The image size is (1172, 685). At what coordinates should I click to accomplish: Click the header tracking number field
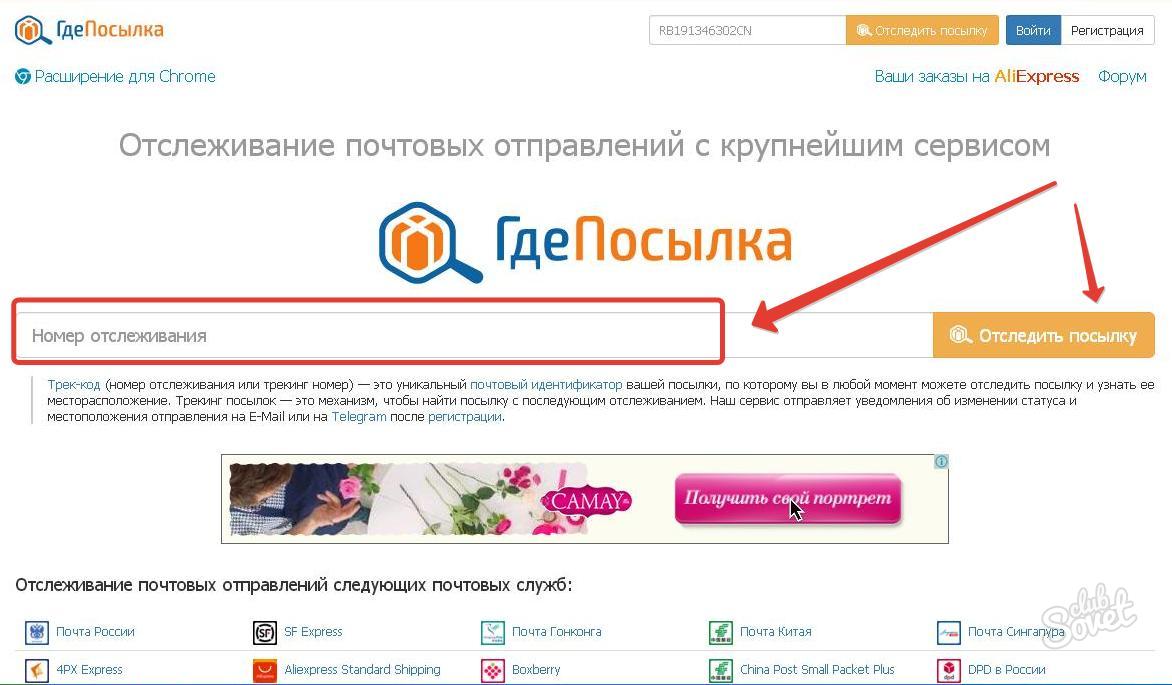tap(747, 31)
